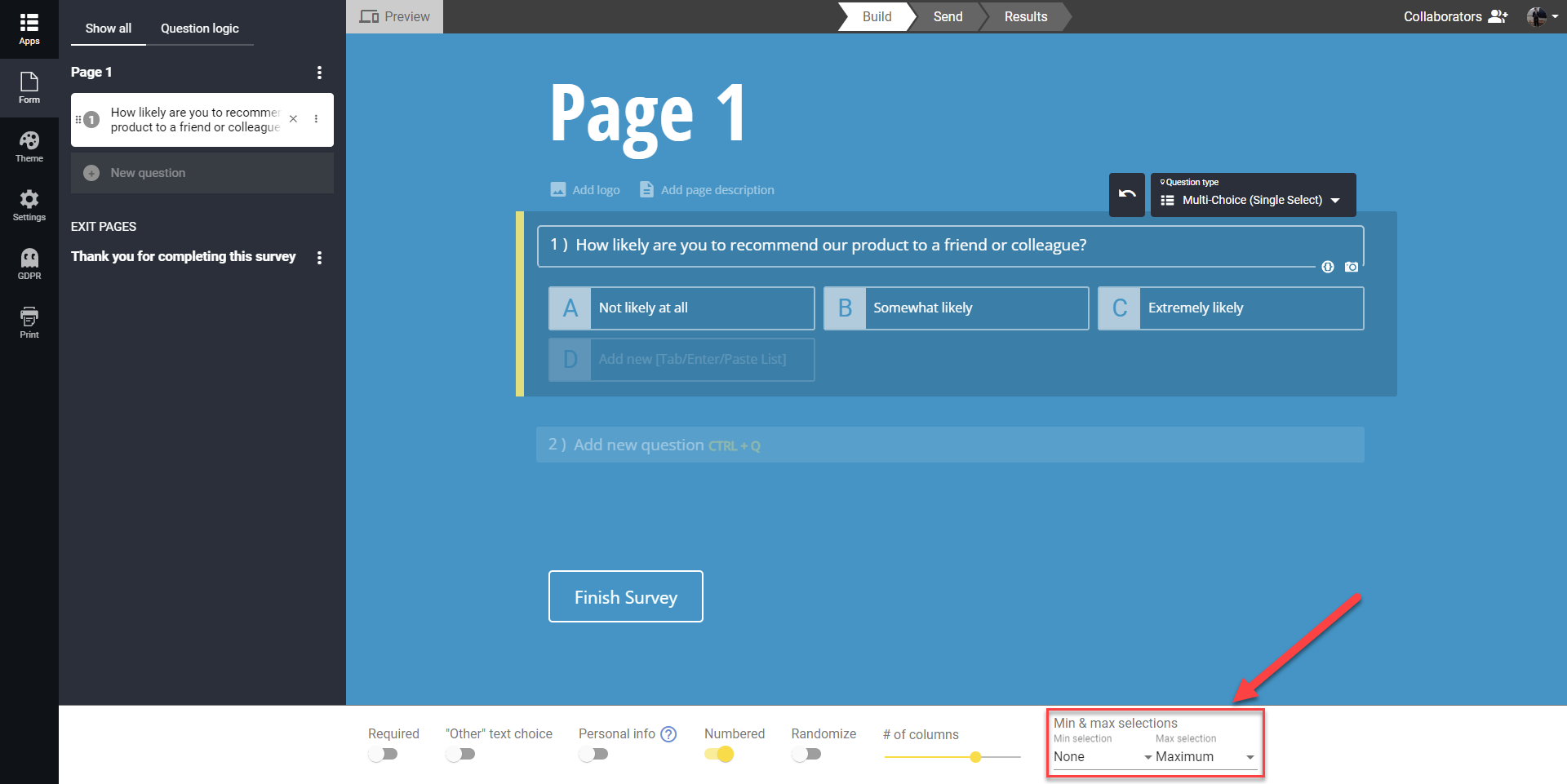The image size is (1567, 784).
Task: Select choice C Extremely likely
Action: coord(1231,308)
